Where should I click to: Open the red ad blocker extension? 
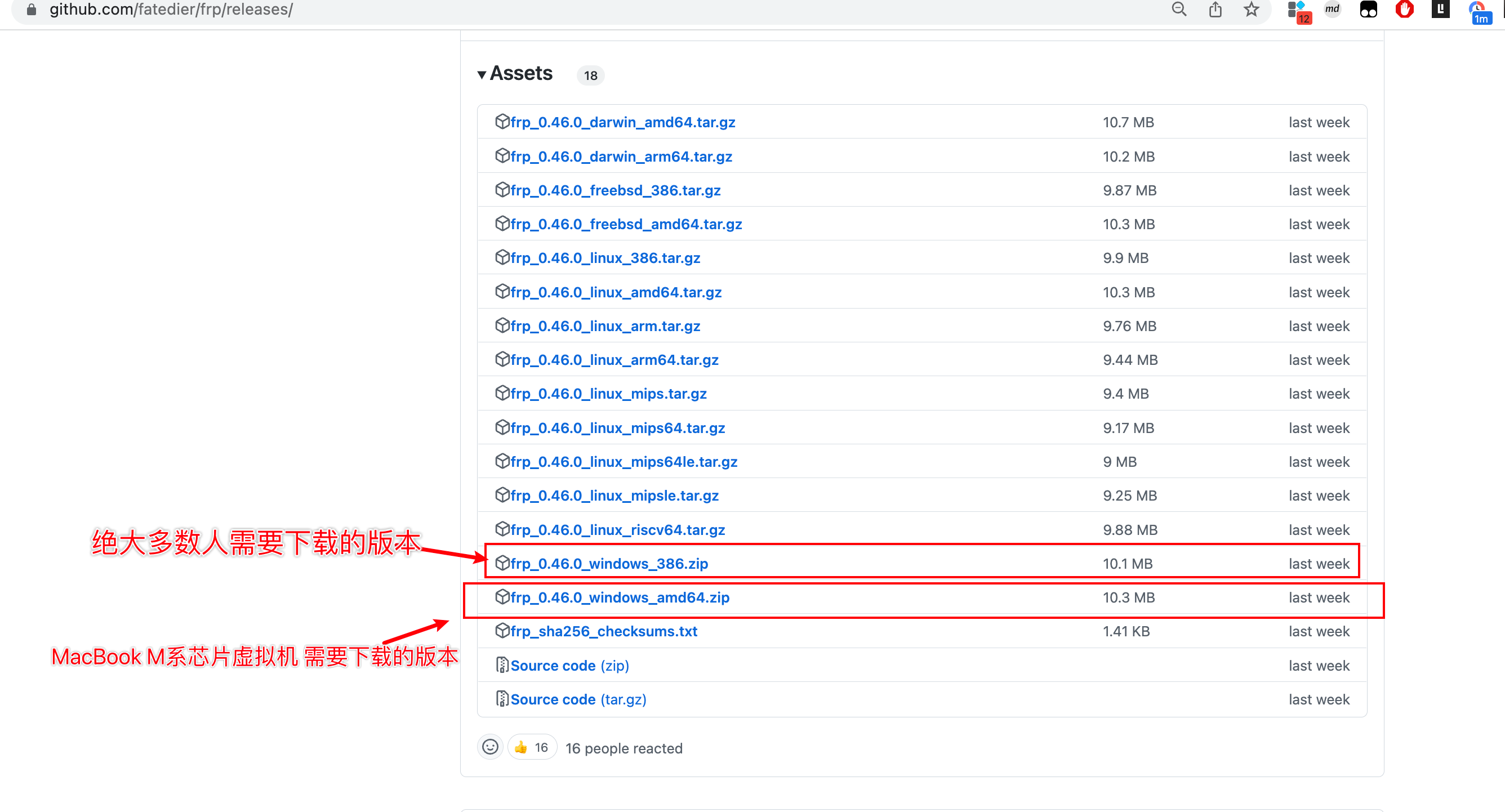[x=1404, y=10]
